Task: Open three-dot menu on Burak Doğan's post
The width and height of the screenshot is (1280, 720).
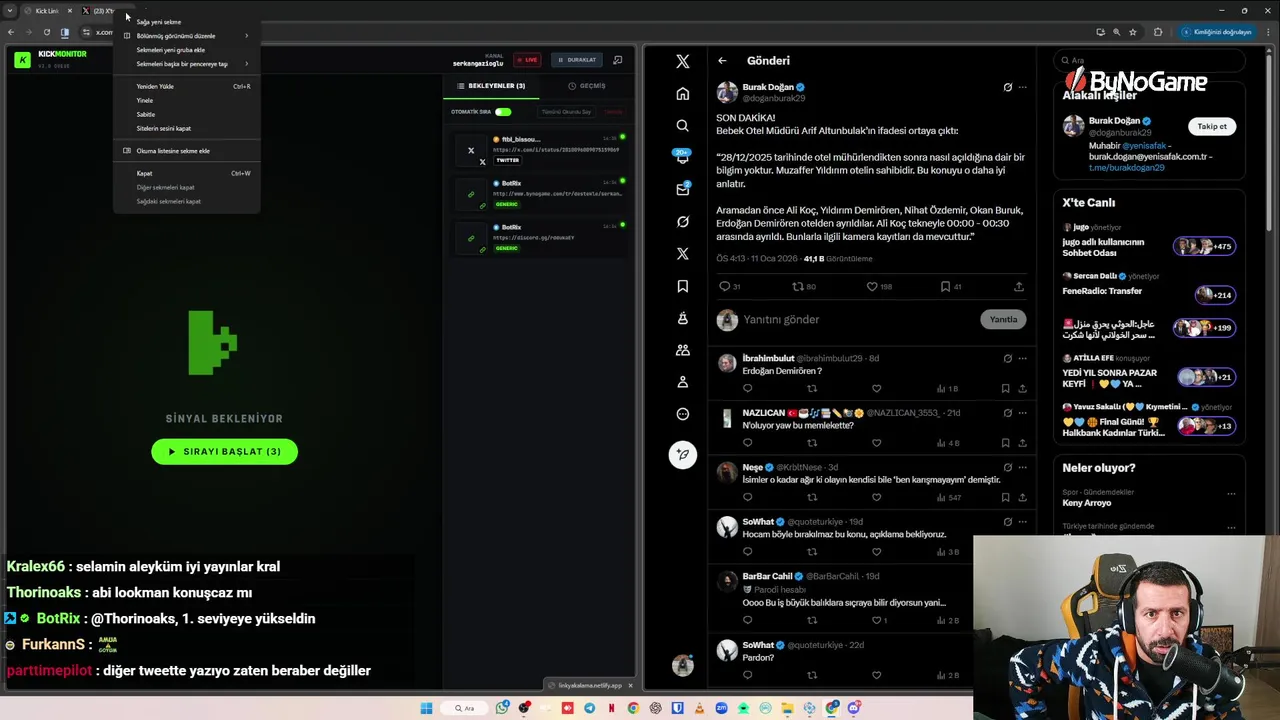Action: [x=1022, y=87]
